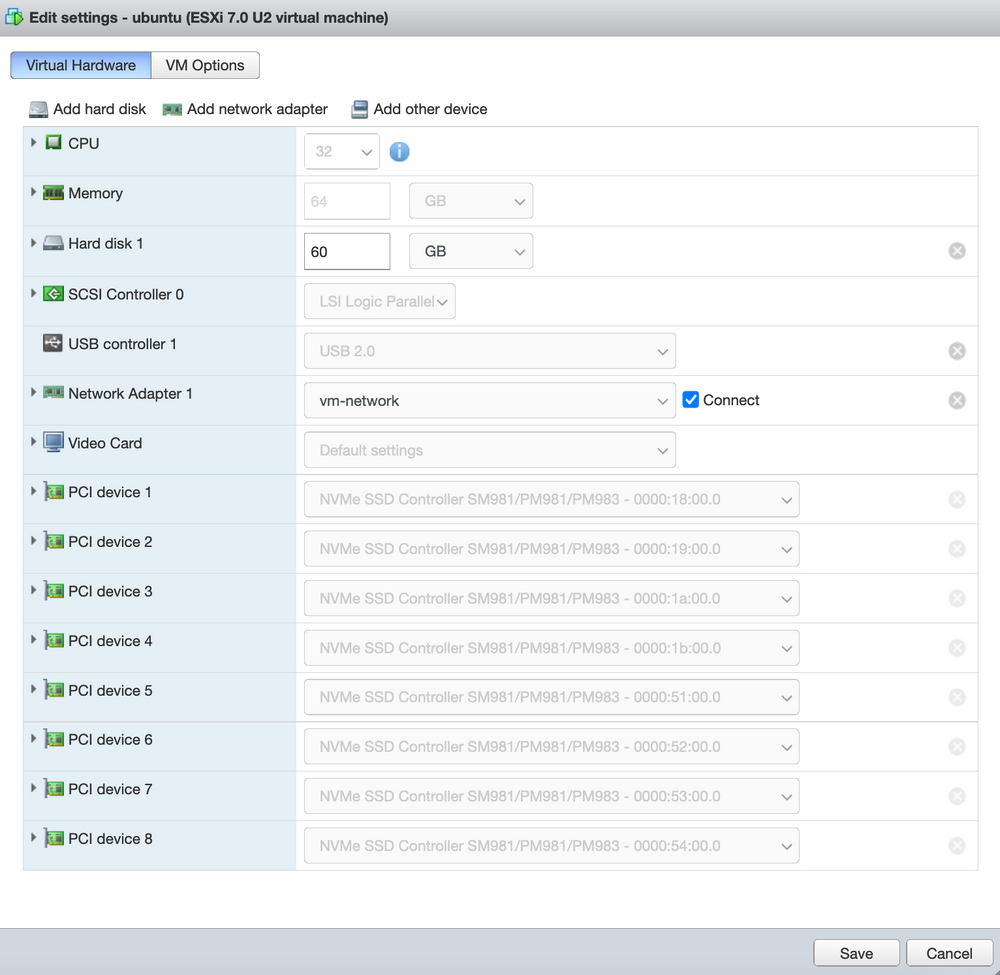Screen dimensions: 1000x975
Task: Click the CPU processor icon
Action: point(52,143)
